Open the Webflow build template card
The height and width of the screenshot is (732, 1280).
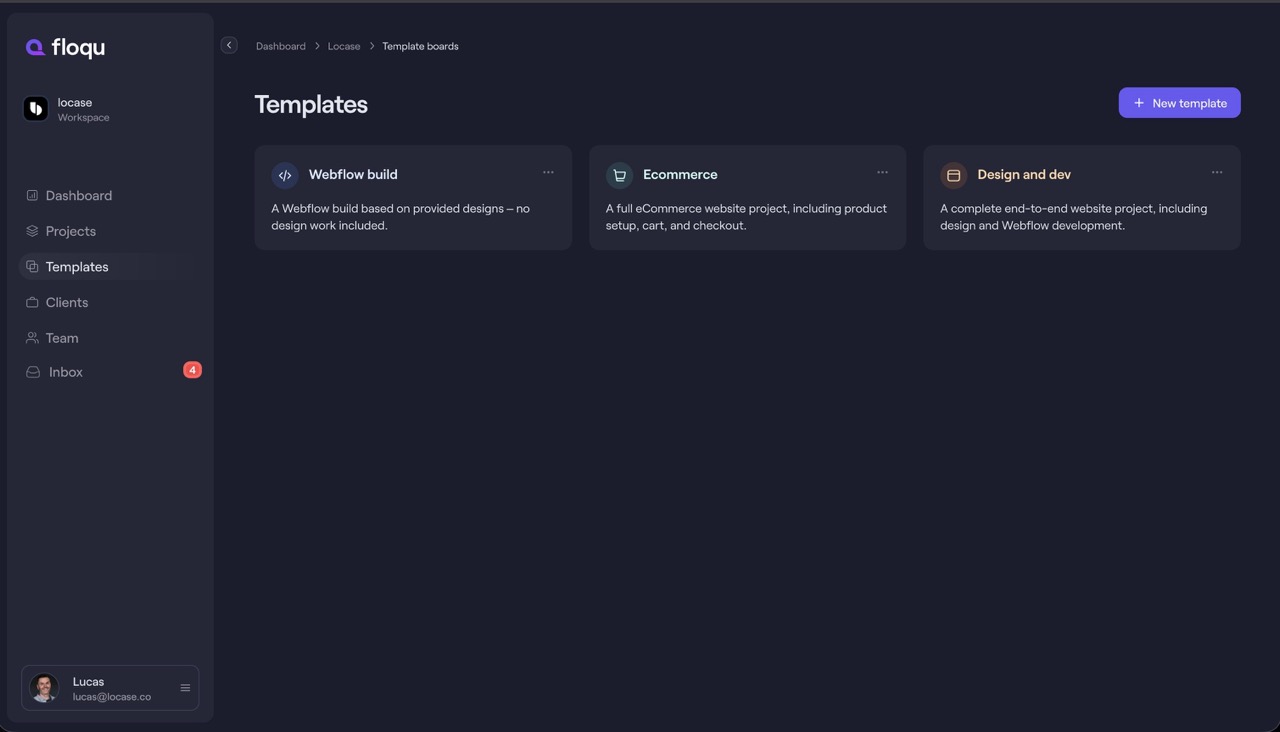click(x=413, y=197)
